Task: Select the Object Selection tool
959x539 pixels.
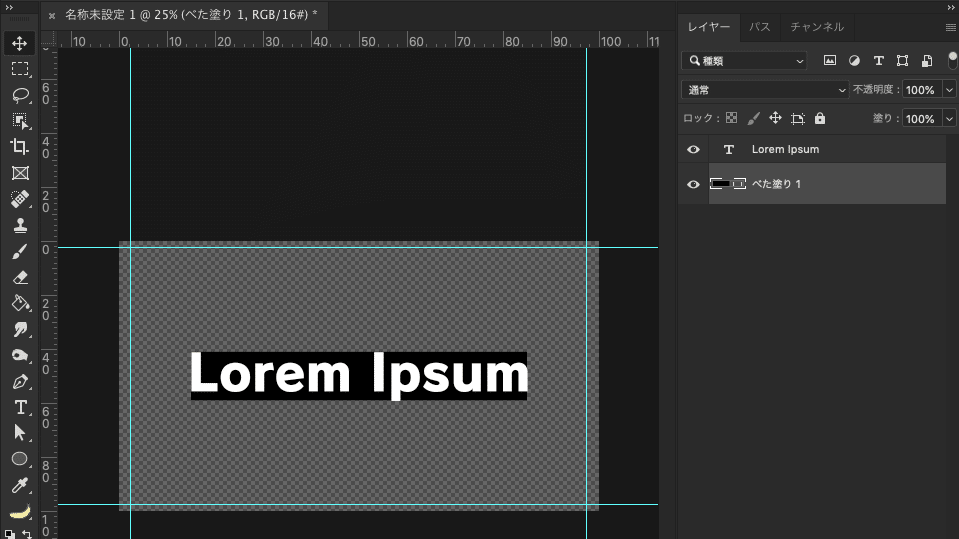Action: point(20,121)
